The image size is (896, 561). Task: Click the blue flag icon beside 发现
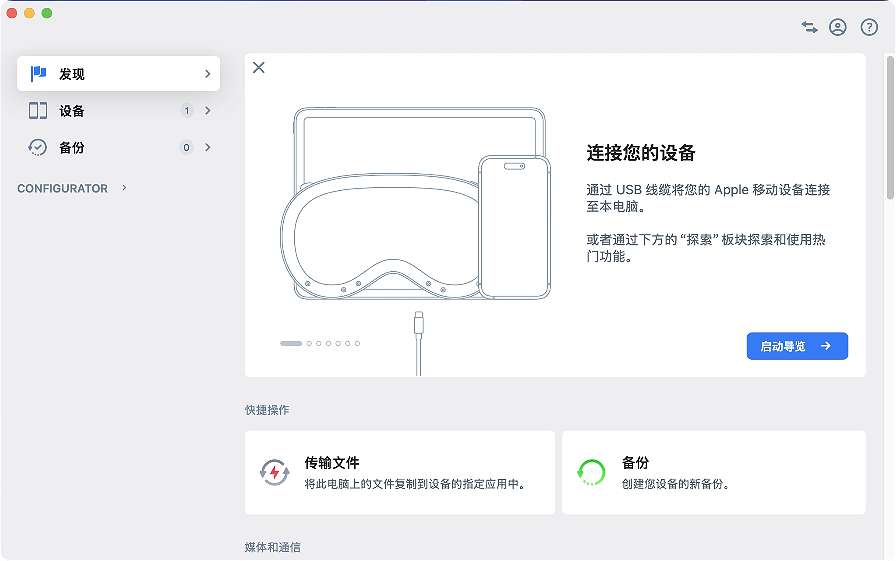click(38, 74)
